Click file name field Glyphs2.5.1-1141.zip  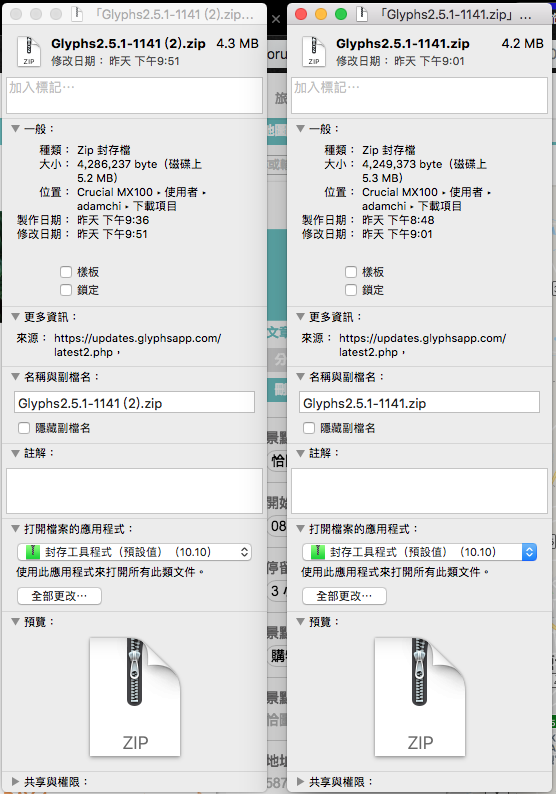(419, 403)
